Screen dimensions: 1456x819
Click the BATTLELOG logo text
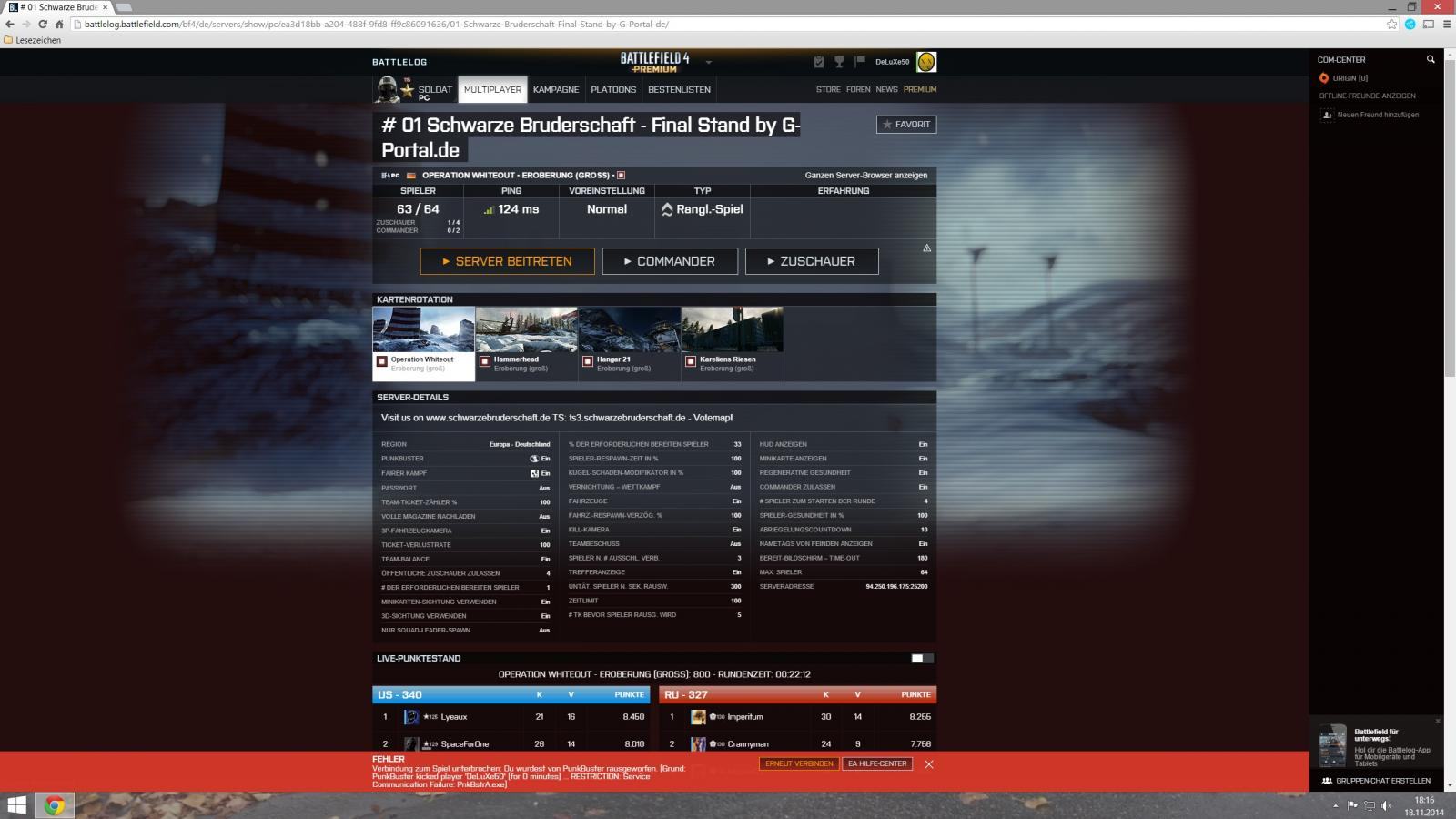point(399,62)
